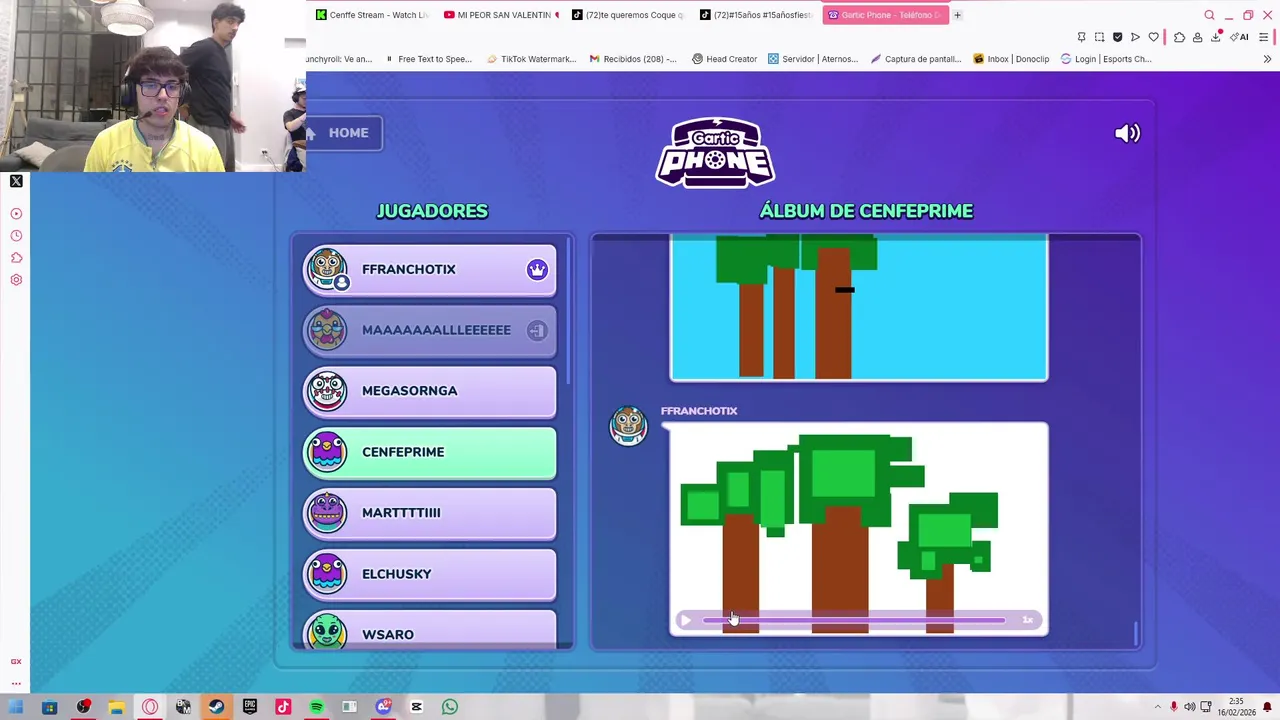Select the Gartic Phone browser tab
The height and width of the screenshot is (720, 1280).
pos(885,15)
